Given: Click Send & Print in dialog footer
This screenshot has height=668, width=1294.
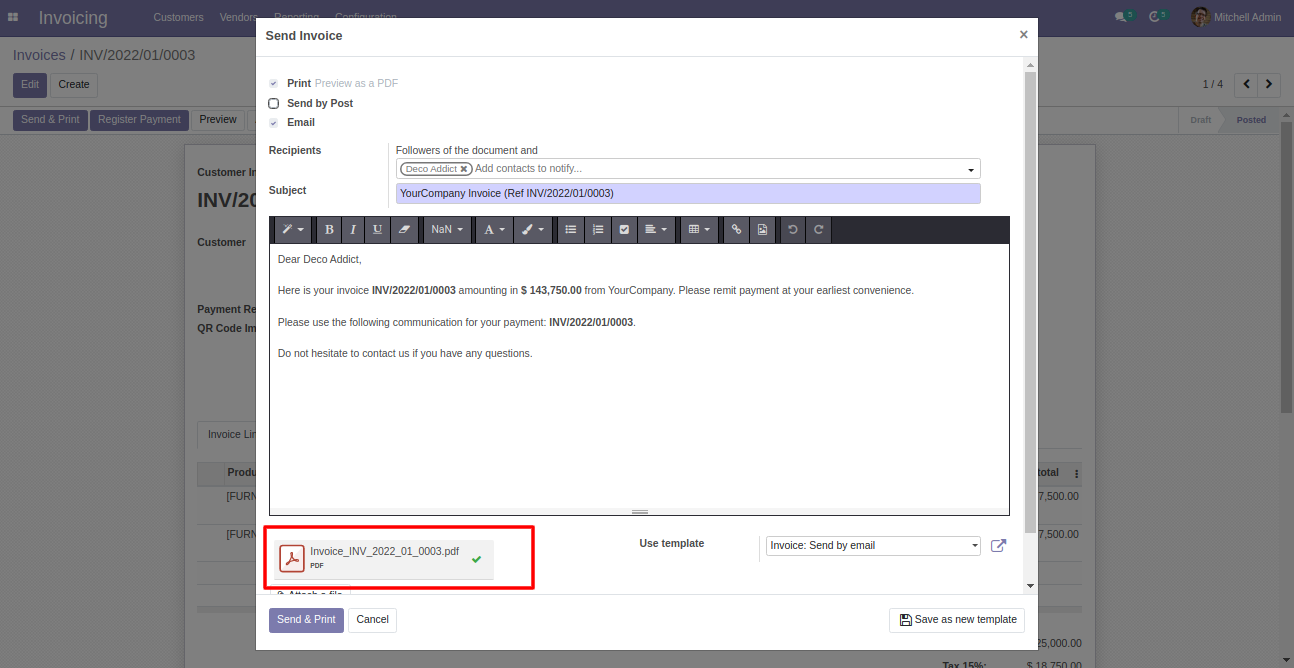Looking at the screenshot, I should pyautogui.click(x=306, y=620).
